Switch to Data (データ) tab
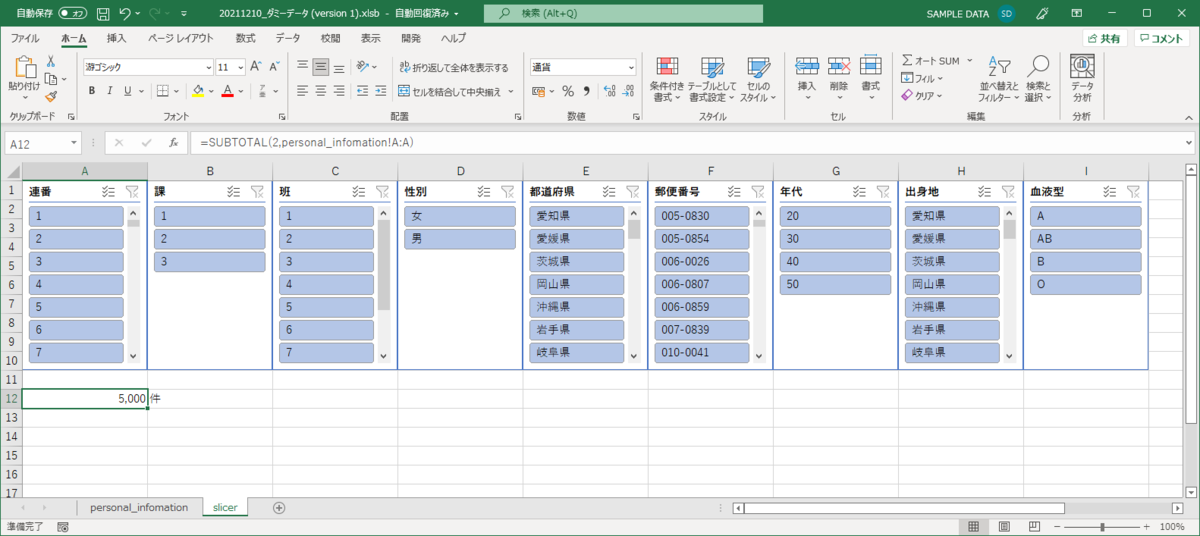 [x=288, y=38]
